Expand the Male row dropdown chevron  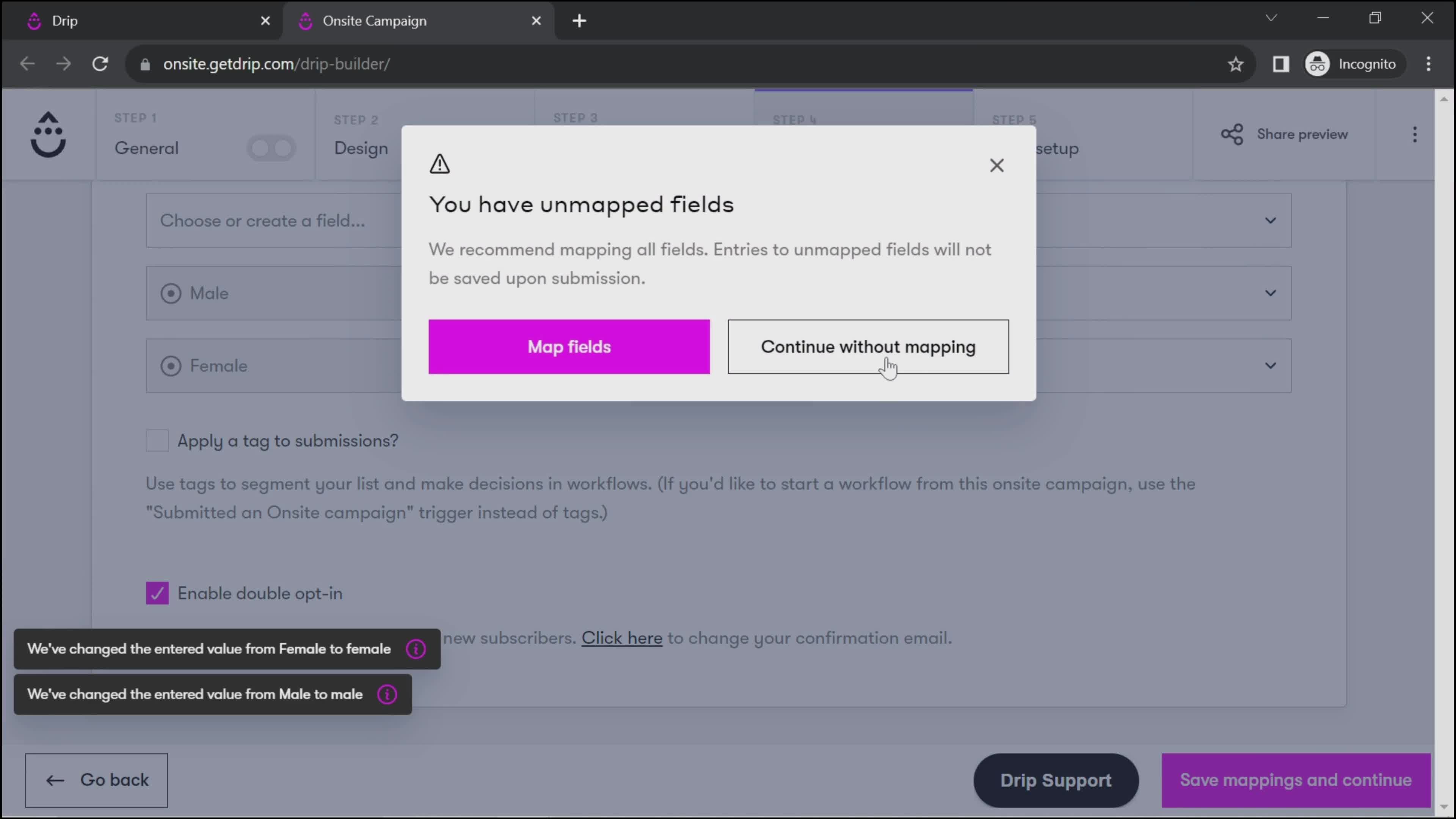coord(1270,293)
